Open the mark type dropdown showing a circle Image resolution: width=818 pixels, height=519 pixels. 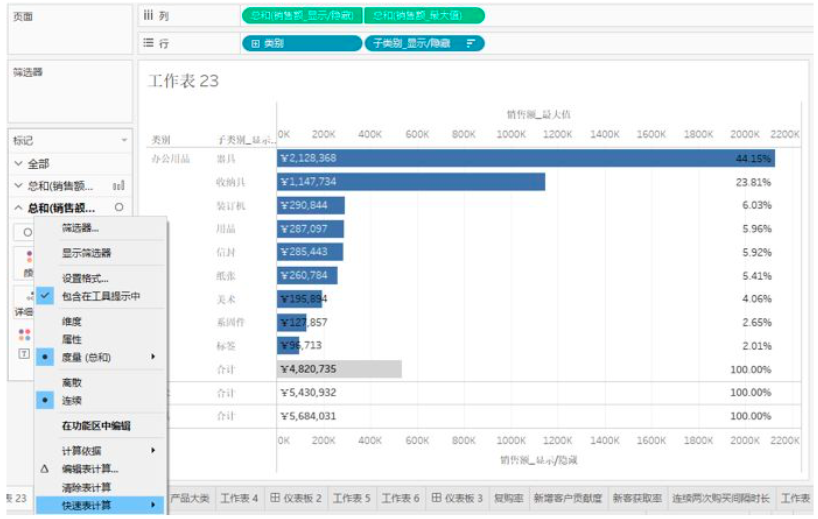[24, 232]
